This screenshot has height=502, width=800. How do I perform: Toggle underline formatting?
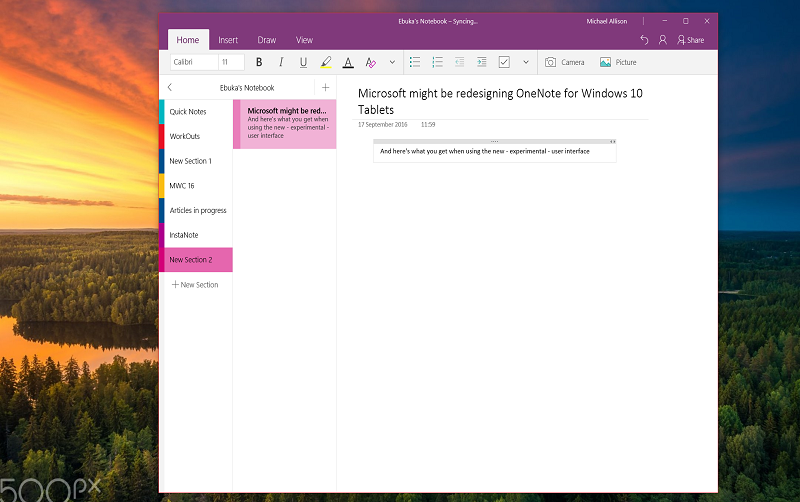(303, 62)
